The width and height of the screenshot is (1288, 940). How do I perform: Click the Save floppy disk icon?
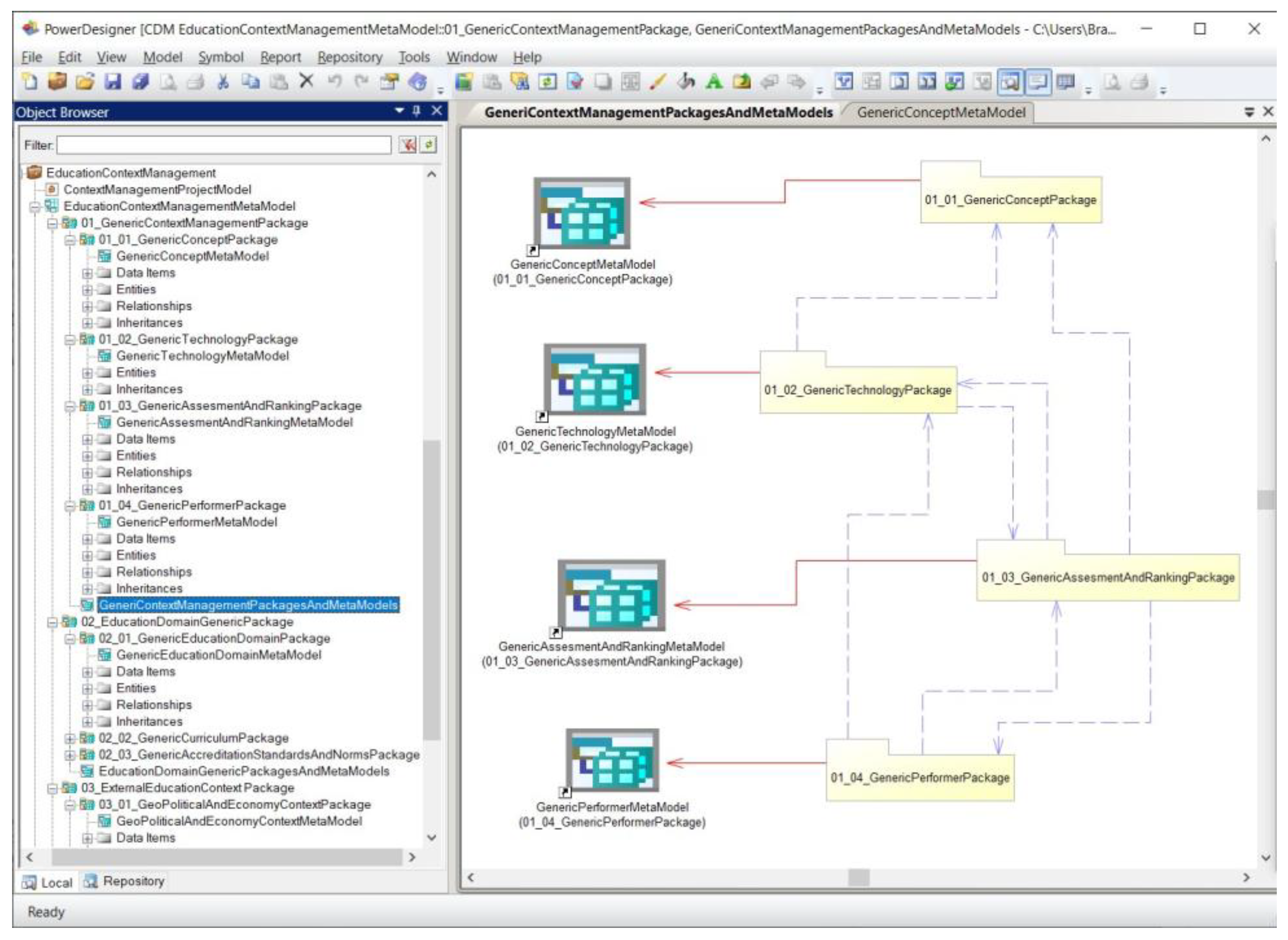point(113,82)
